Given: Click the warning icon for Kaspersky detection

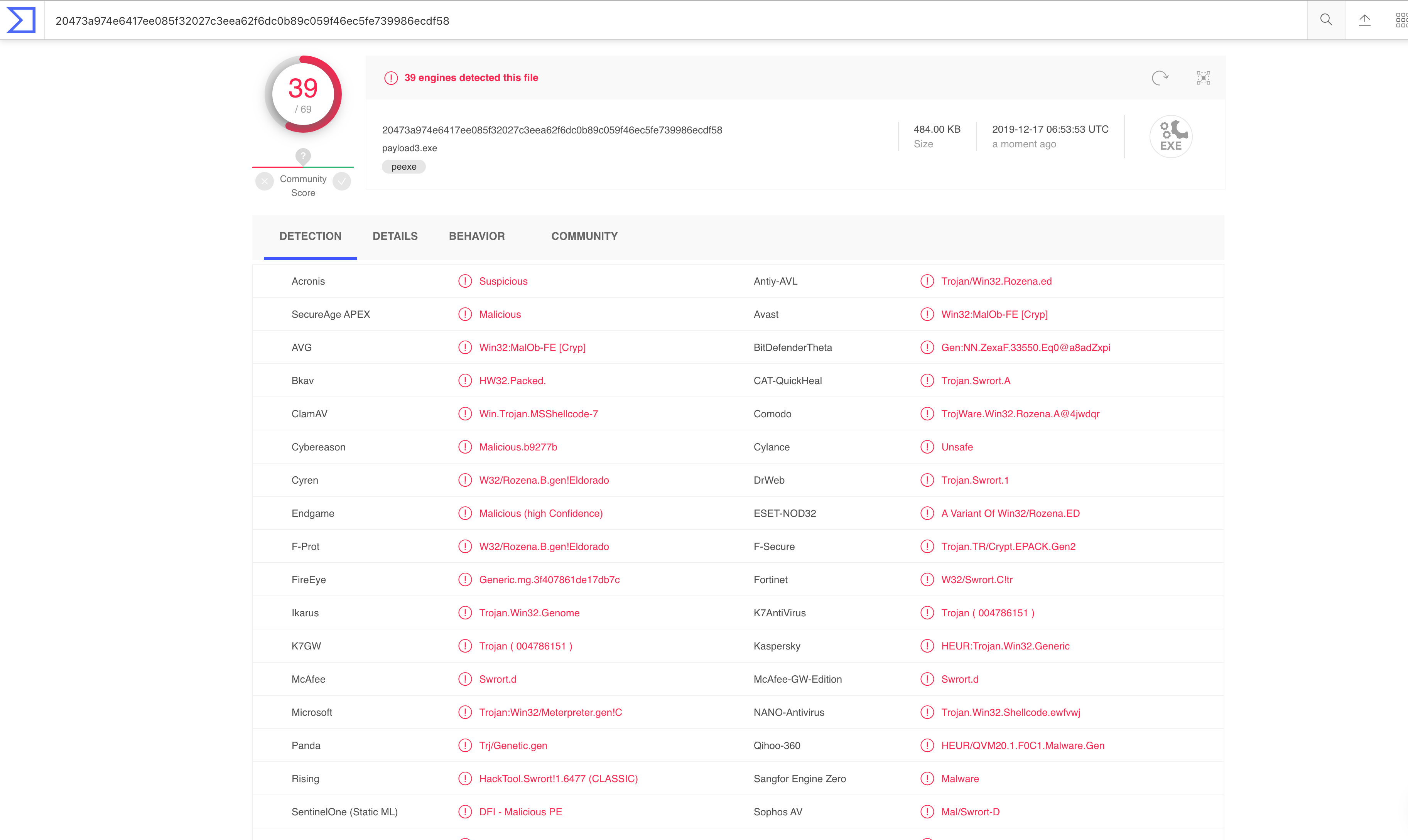Looking at the screenshot, I should (927, 646).
